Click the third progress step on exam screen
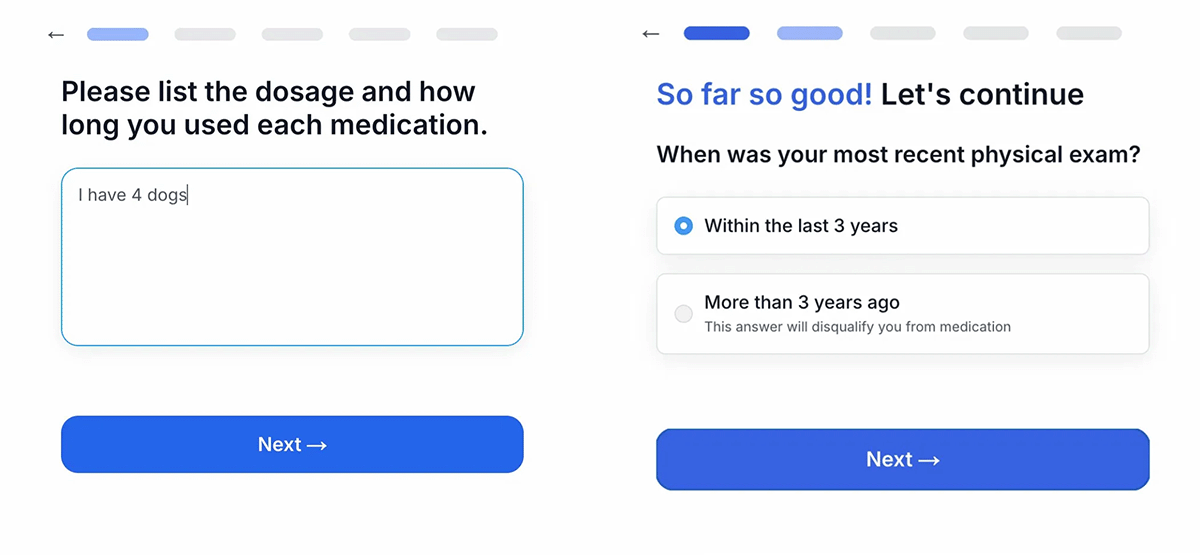The image size is (1200, 555). point(903,33)
